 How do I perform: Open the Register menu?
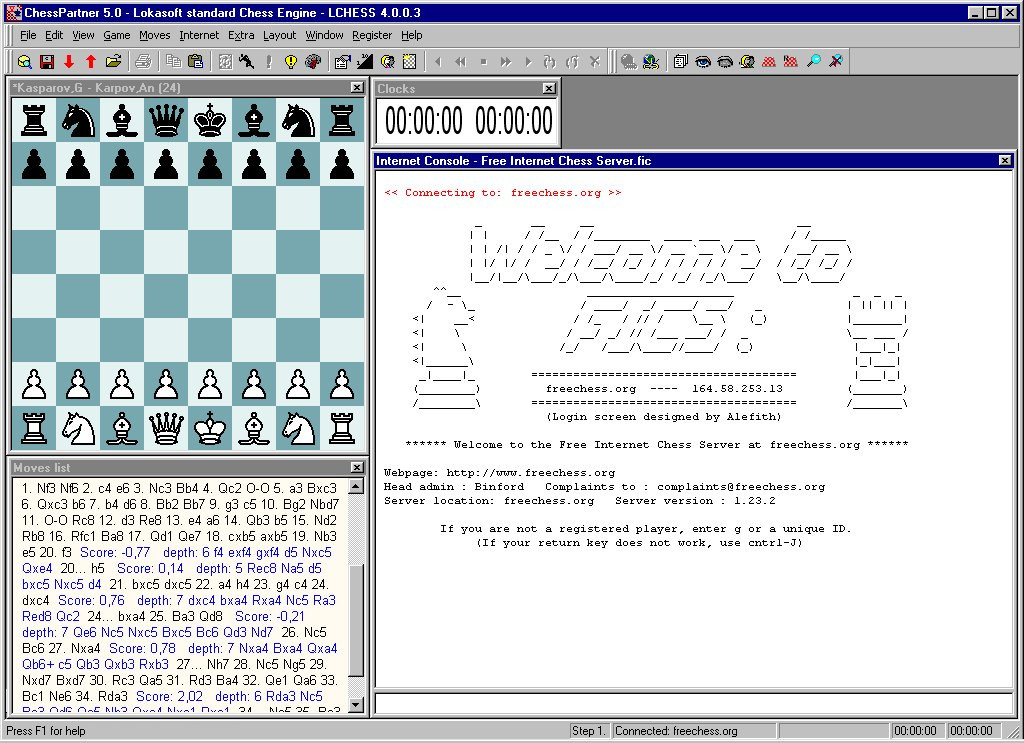[x=372, y=35]
